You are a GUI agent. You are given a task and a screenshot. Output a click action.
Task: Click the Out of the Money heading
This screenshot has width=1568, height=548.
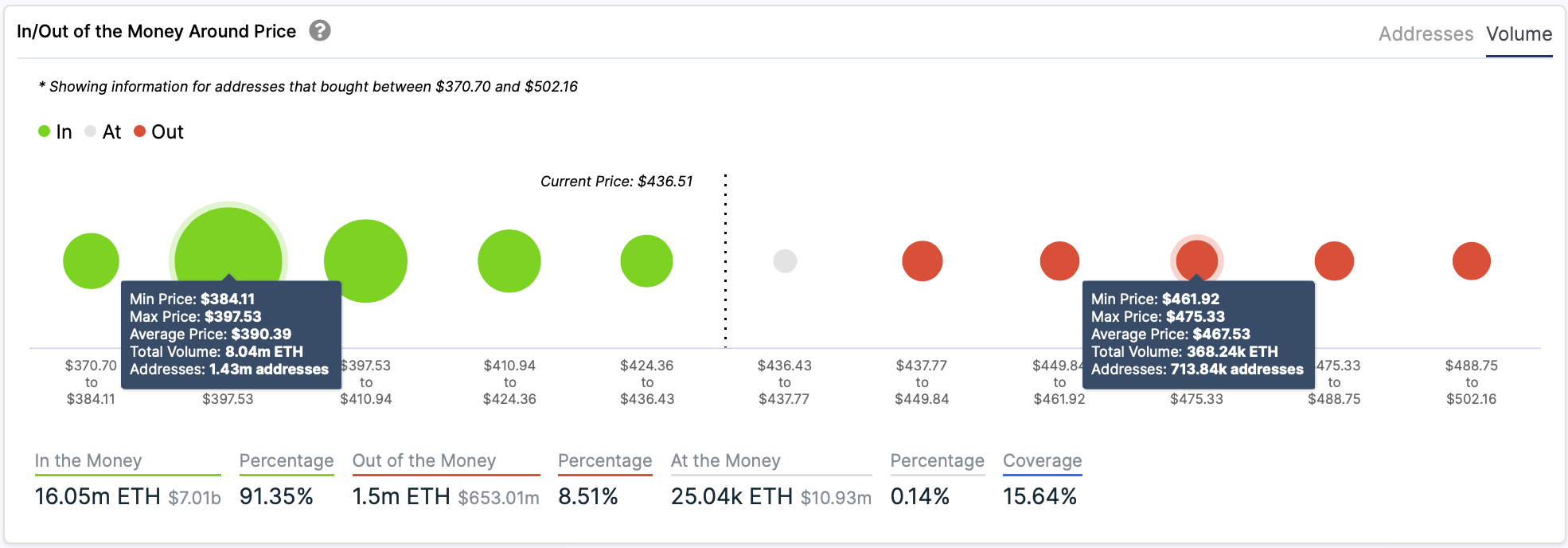coord(424,460)
